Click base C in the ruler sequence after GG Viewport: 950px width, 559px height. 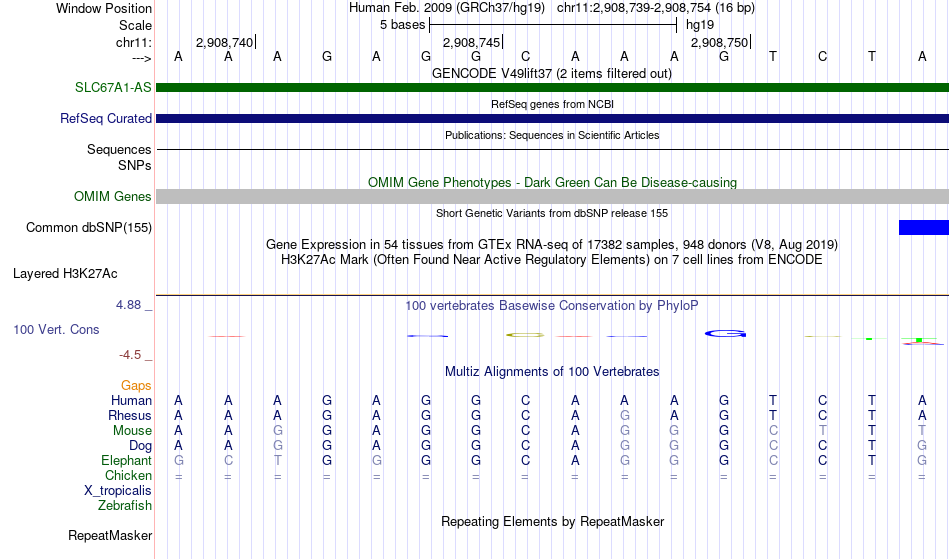525,56
